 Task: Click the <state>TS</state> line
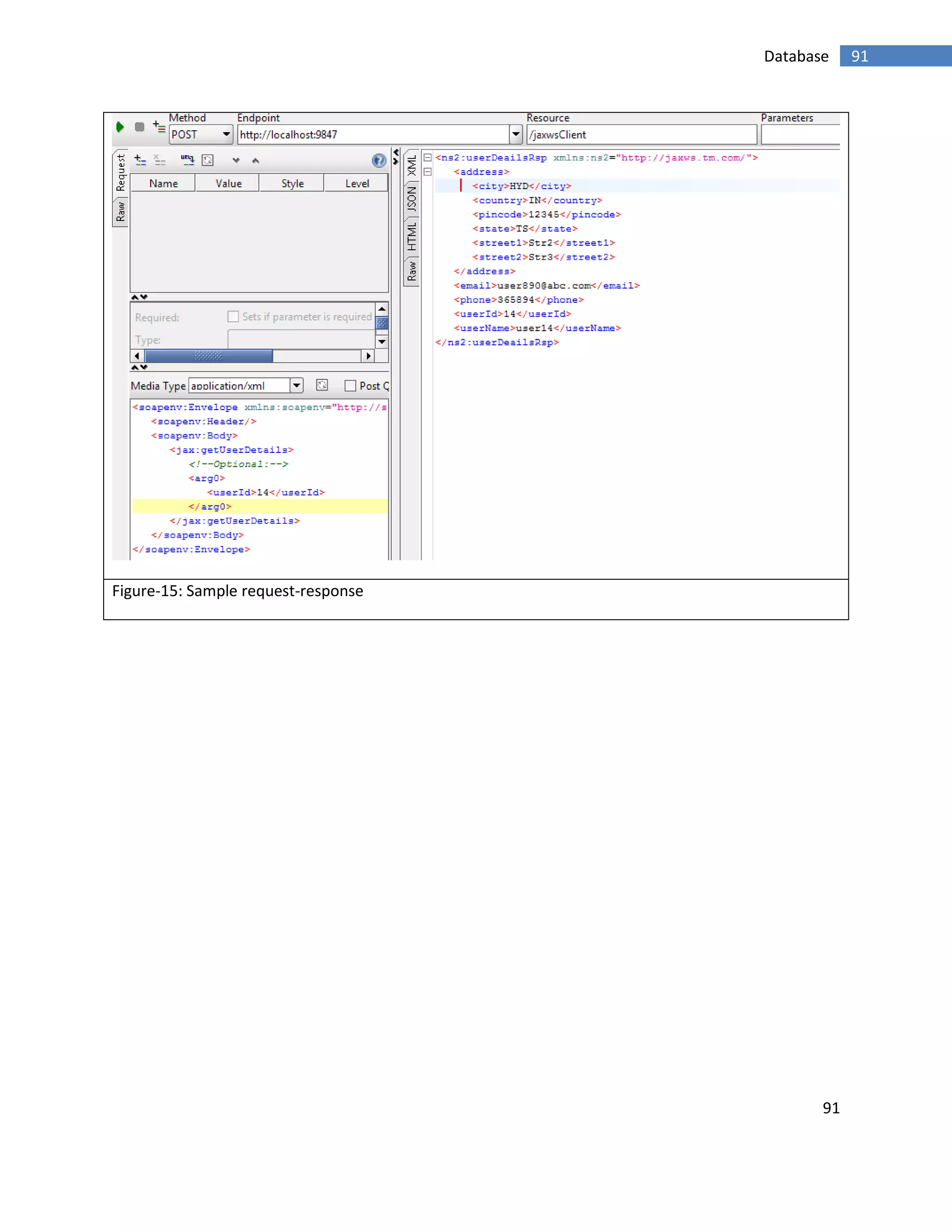tap(525, 228)
